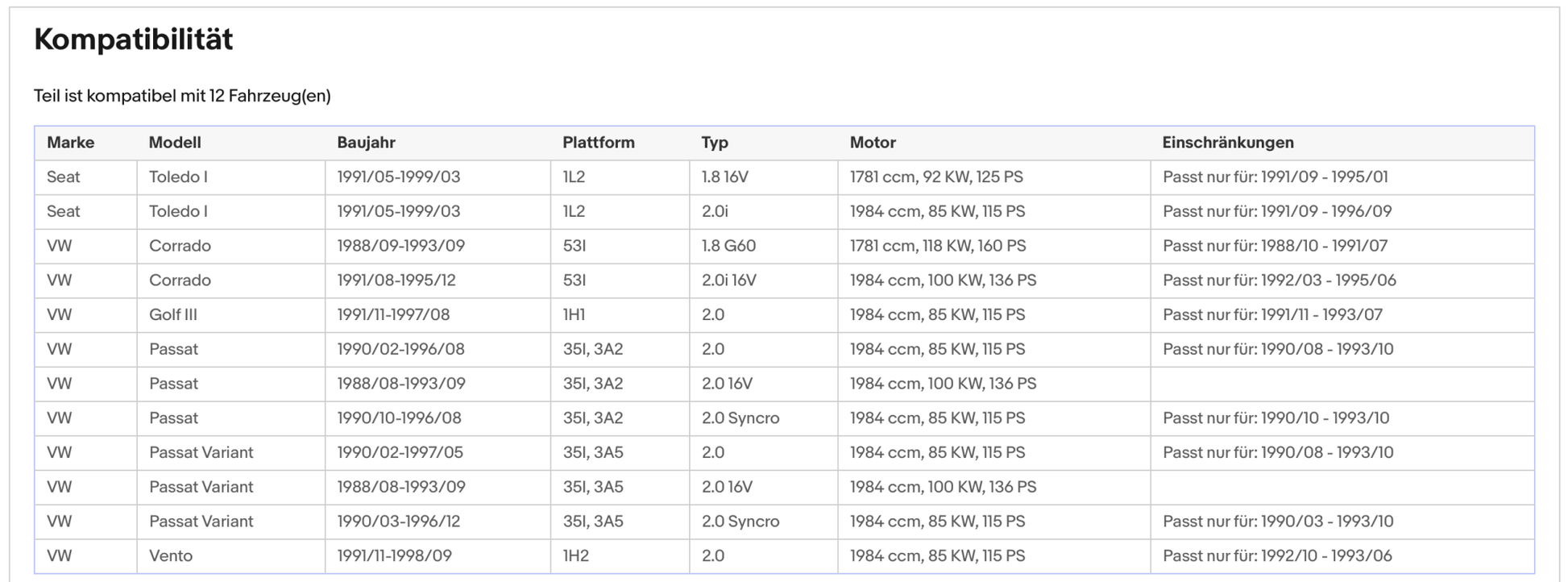Select the 1H2 platform cell
The width and height of the screenshot is (1568, 582).
(x=575, y=556)
